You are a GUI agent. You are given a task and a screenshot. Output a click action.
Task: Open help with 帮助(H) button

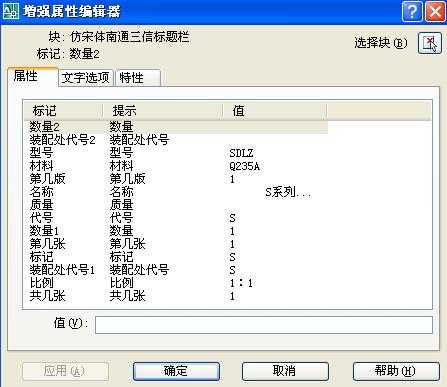click(396, 371)
